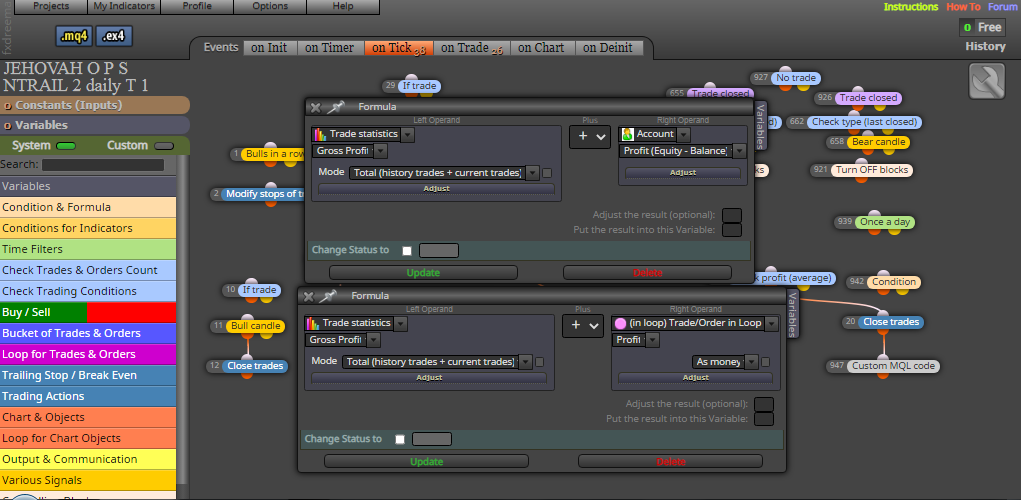1021x500 pixels.
Task: Select block 12 Close trades
Action: 255,366
